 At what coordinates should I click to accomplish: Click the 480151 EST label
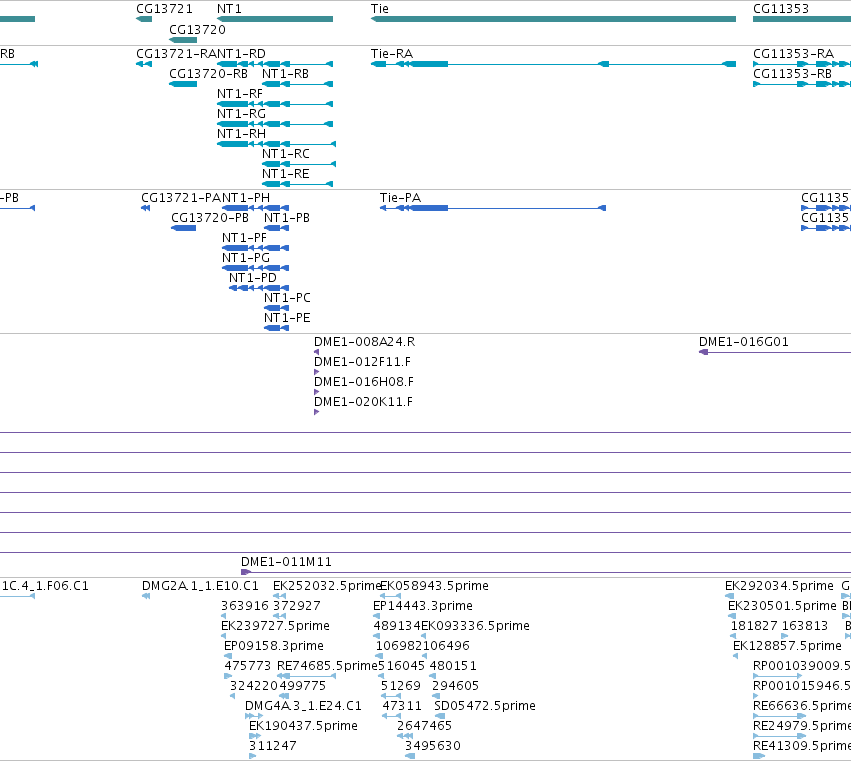coord(453,667)
